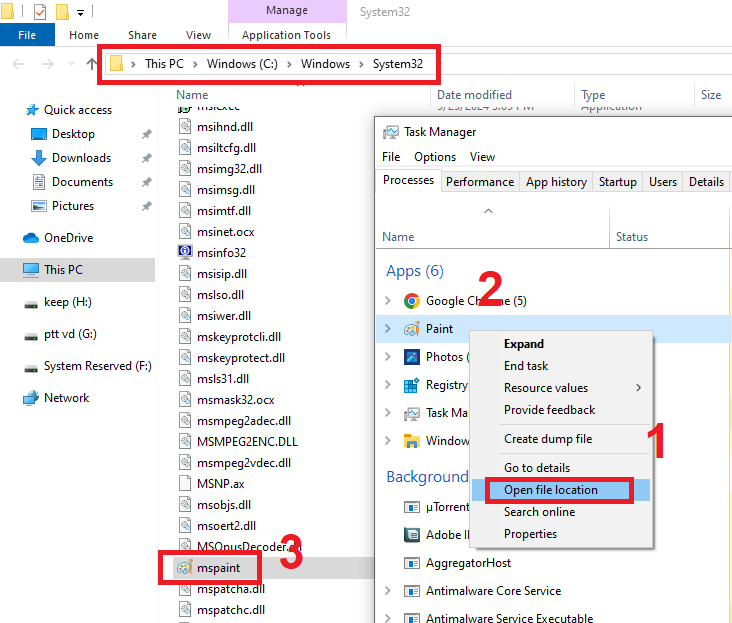Click the Photos app icon

(411, 357)
